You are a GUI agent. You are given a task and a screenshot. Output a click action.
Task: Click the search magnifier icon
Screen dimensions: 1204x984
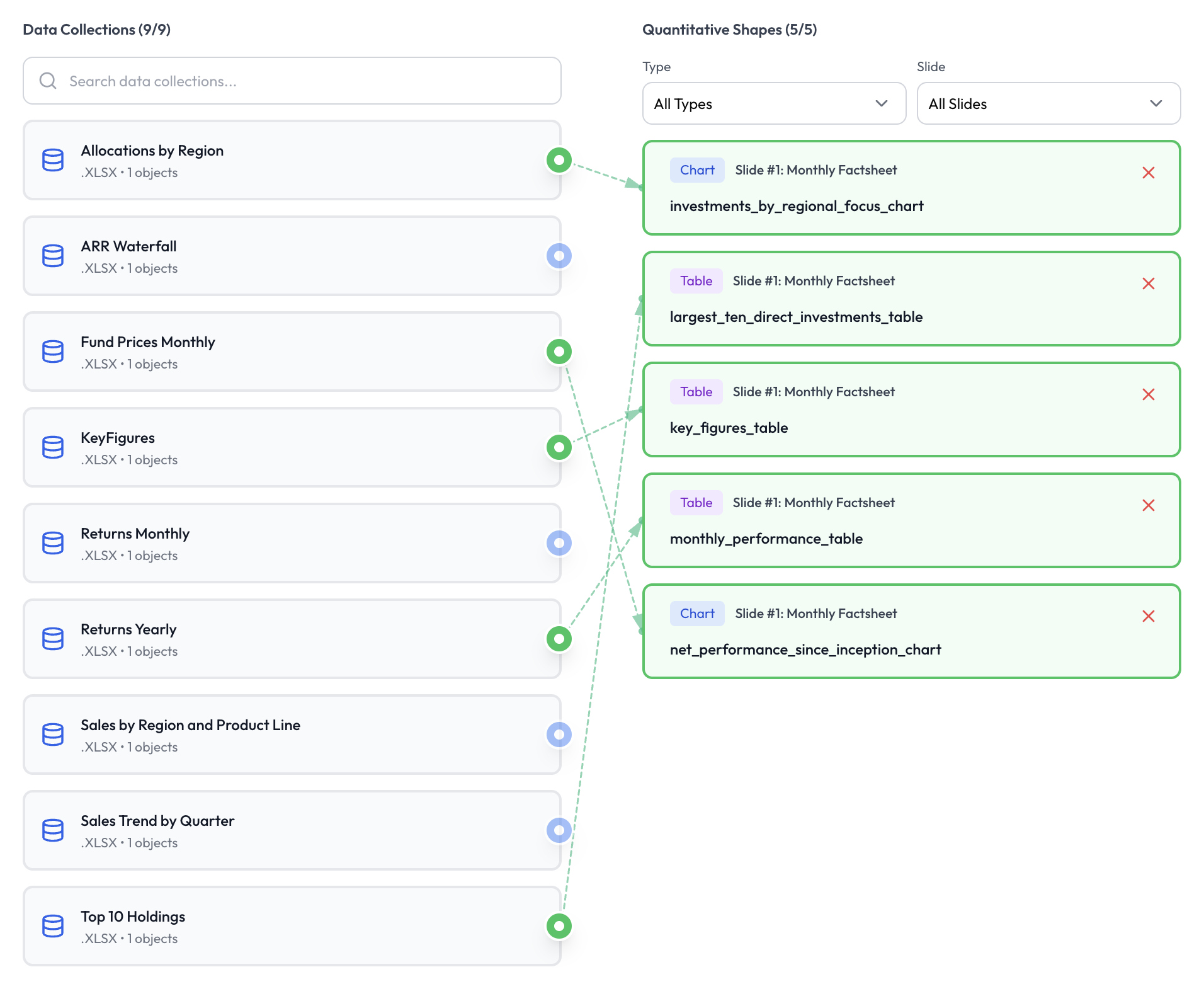48,81
